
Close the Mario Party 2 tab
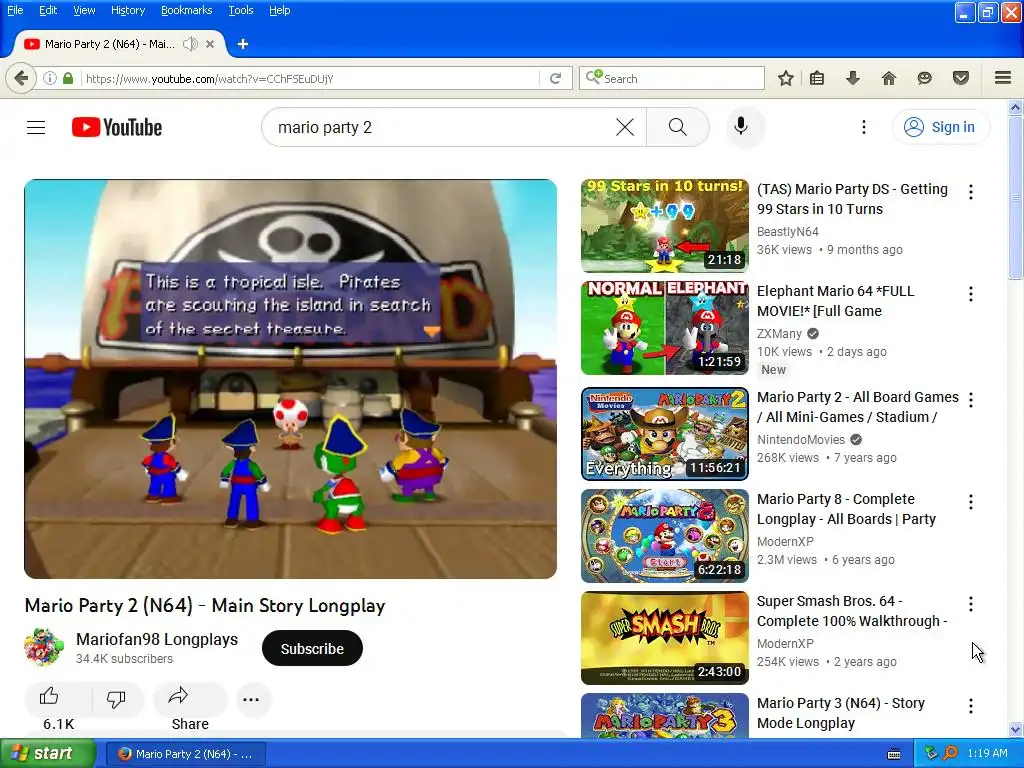tap(210, 44)
